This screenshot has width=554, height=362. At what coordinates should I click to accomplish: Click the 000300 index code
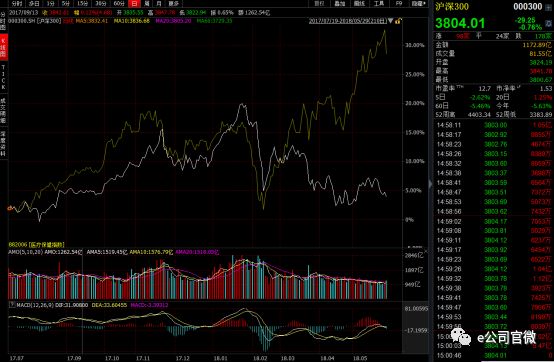click(x=528, y=7)
